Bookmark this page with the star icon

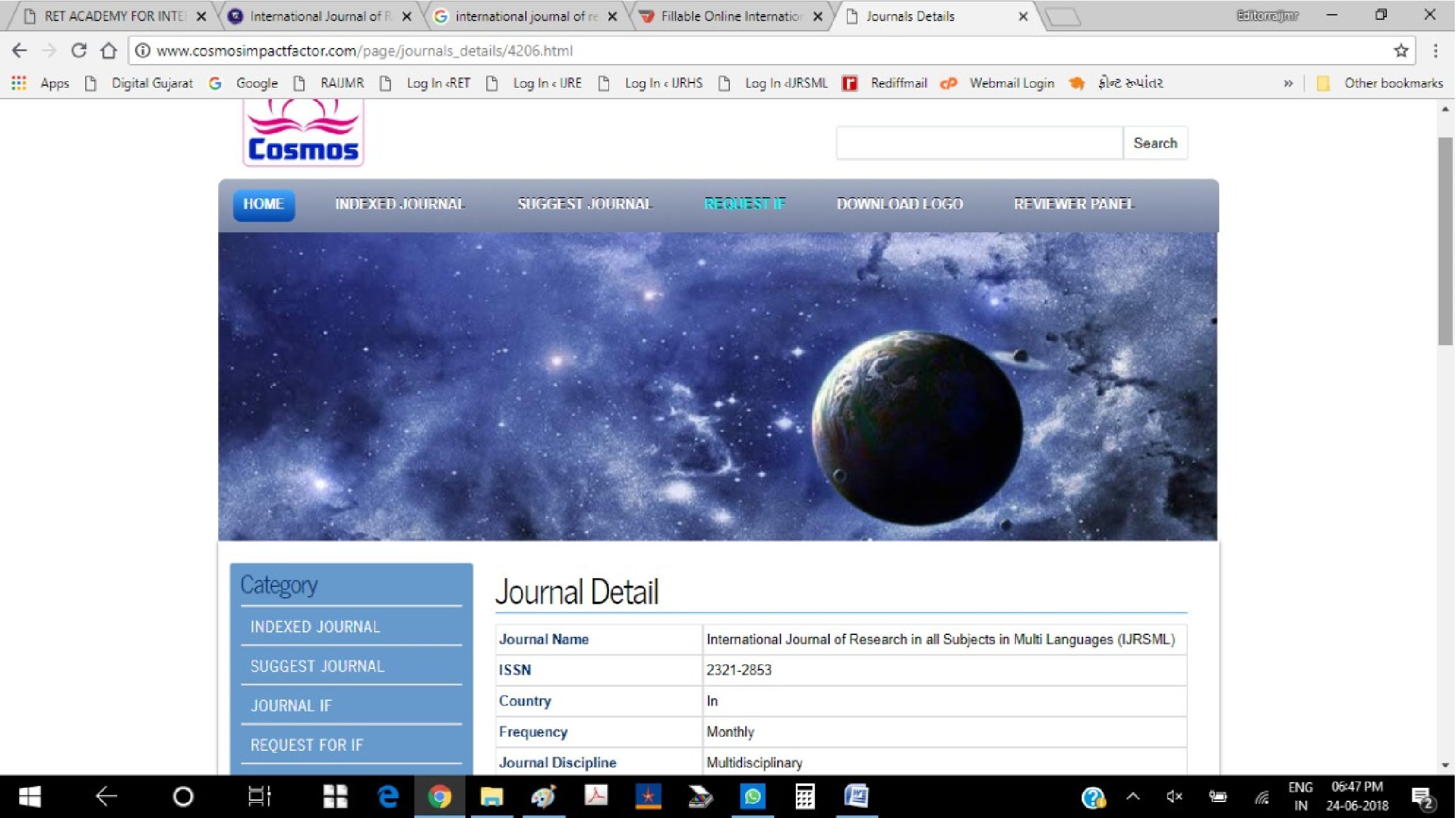coord(1400,51)
